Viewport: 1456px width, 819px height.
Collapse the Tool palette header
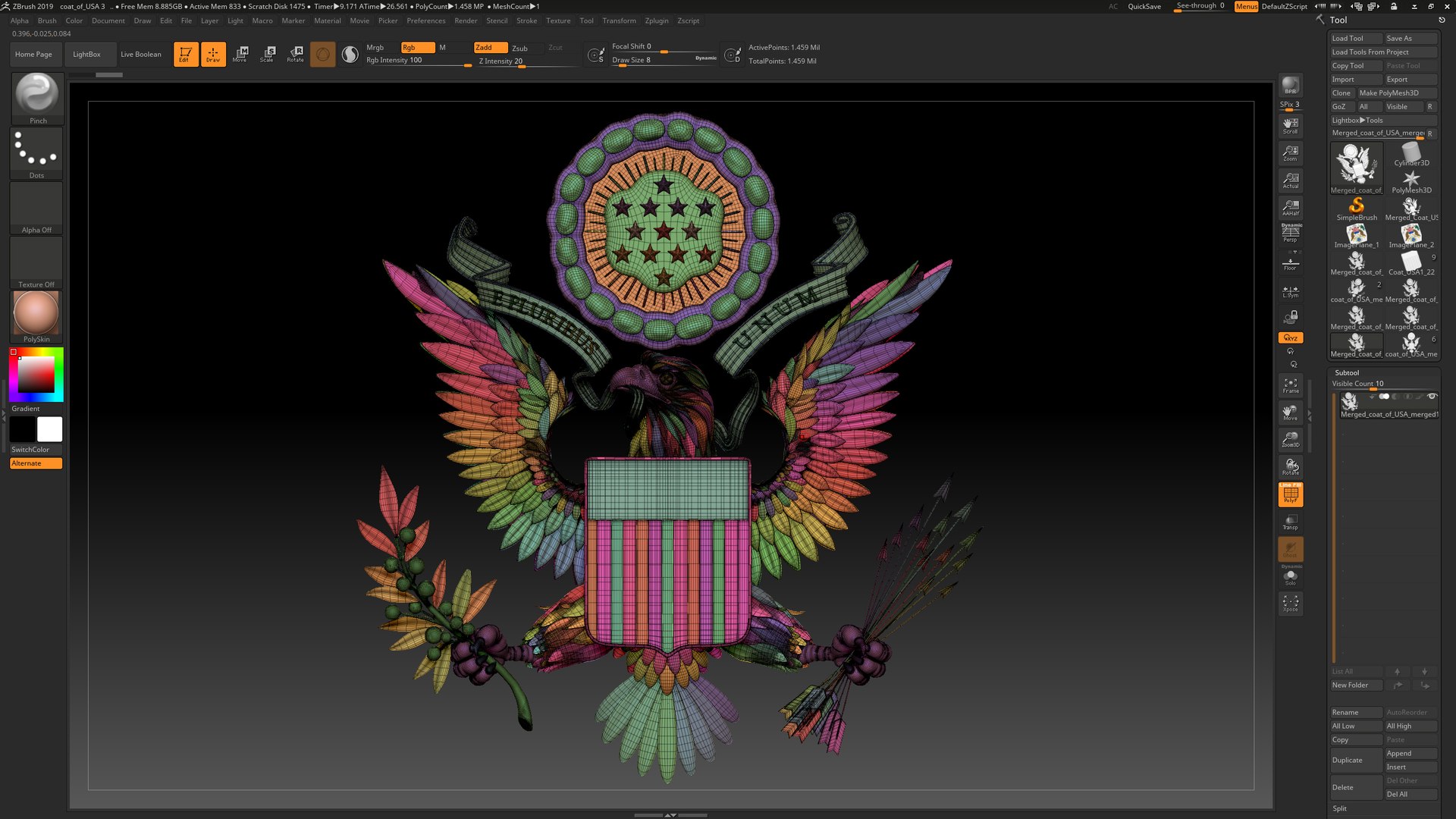click(1338, 20)
